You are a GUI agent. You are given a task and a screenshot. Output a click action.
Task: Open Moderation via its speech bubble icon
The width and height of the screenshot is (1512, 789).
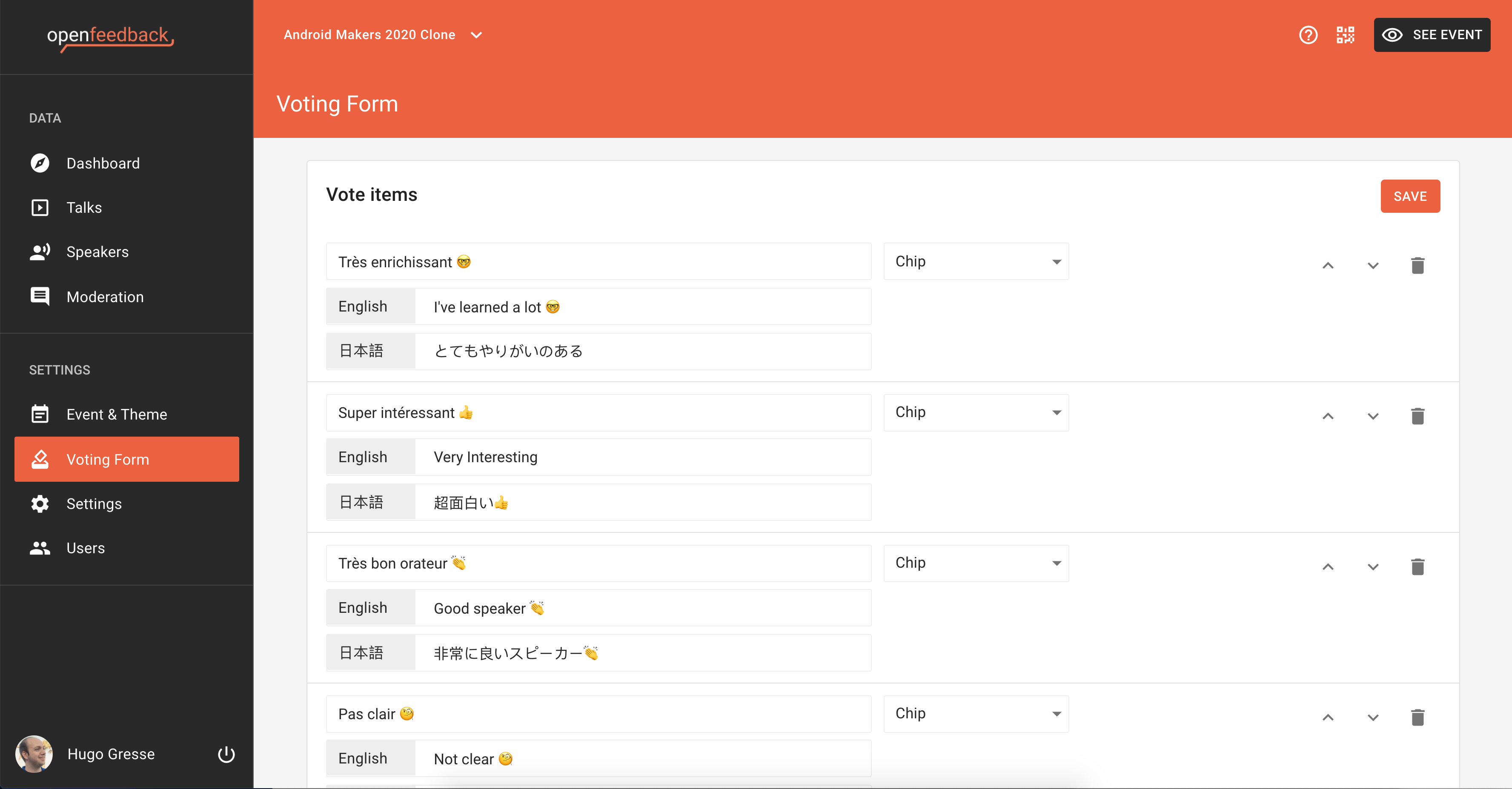pos(39,296)
